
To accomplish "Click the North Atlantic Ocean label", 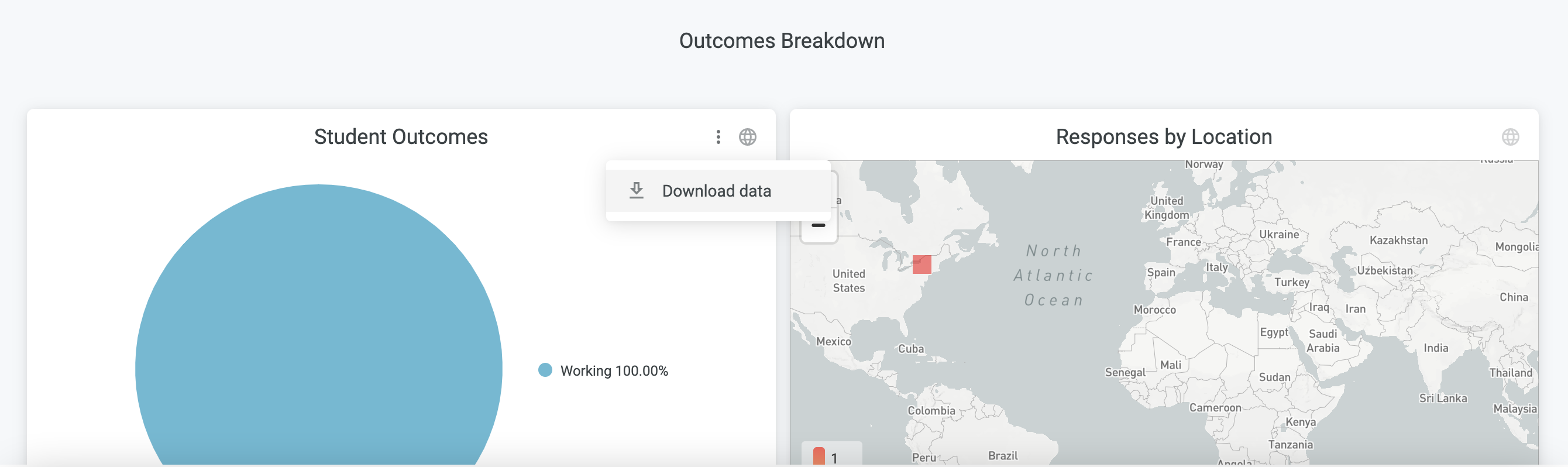I will coord(1054,275).
